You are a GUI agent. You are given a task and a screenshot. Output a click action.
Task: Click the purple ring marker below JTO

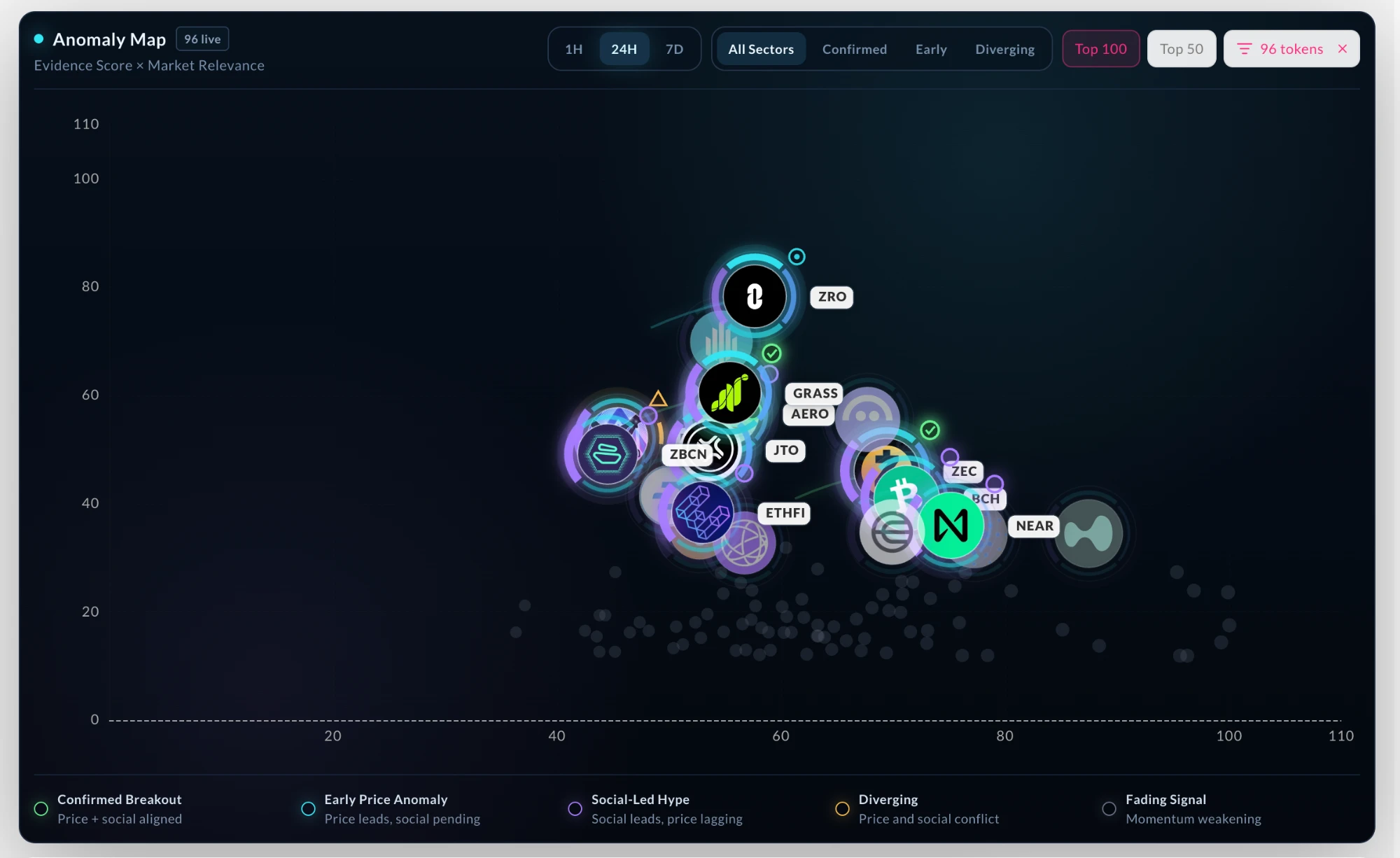(744, 474)
